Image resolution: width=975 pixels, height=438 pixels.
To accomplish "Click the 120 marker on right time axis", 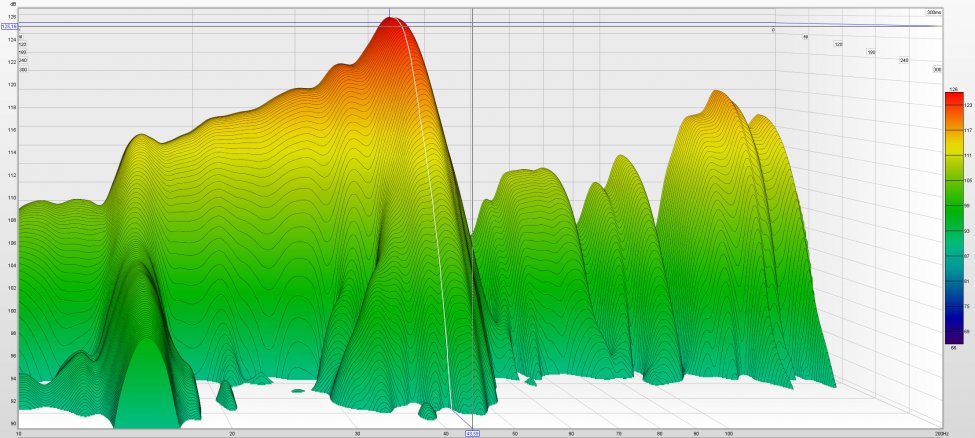I will click(x=839, y=45).
